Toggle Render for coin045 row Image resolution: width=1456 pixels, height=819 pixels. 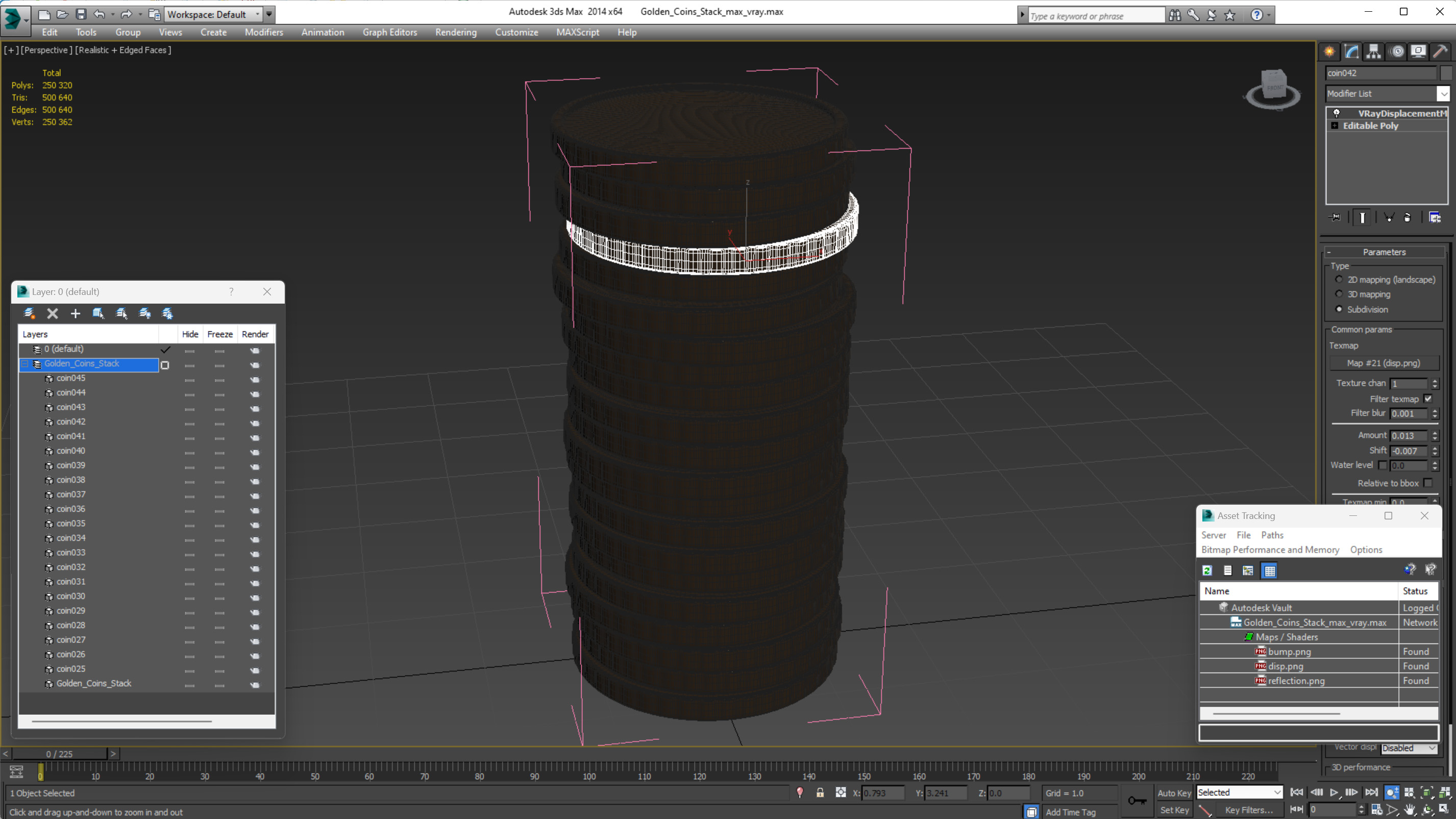tap(255, 380)
